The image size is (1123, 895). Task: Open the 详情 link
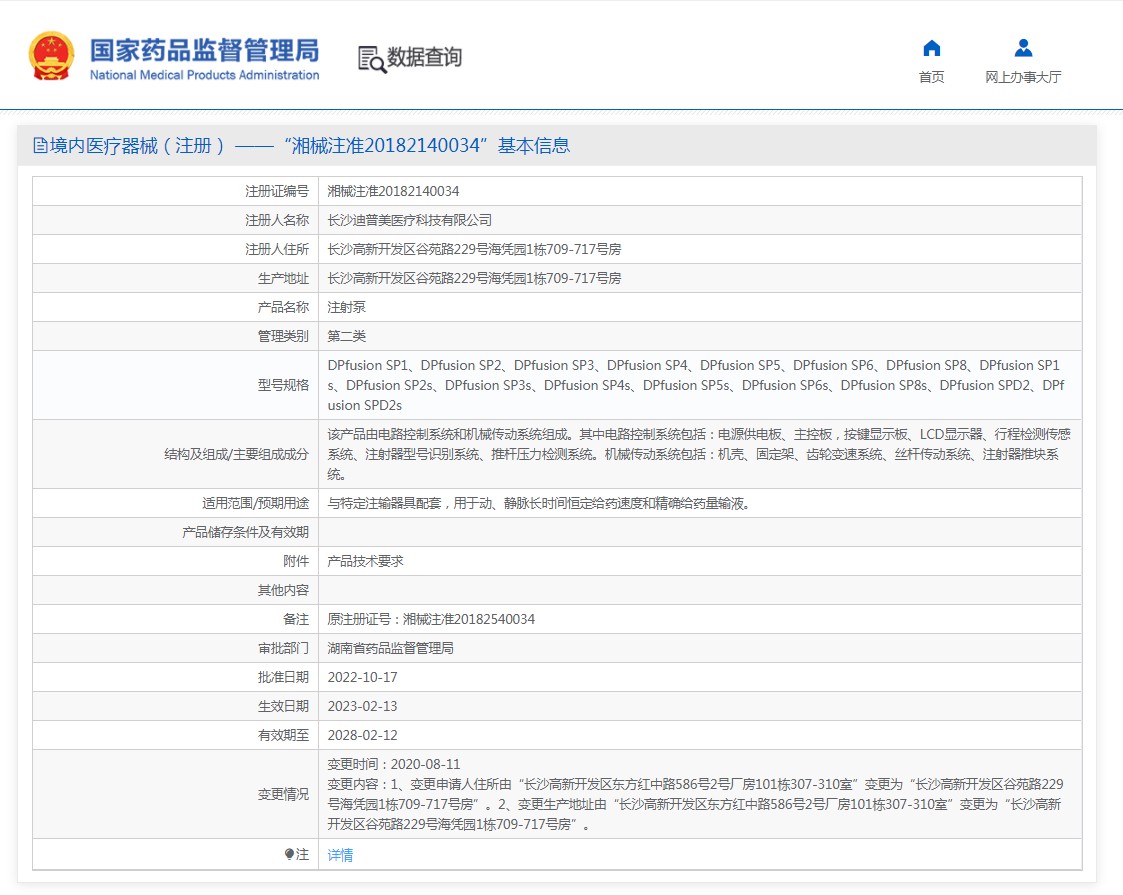pyautogui.click(x=340, y=855)
